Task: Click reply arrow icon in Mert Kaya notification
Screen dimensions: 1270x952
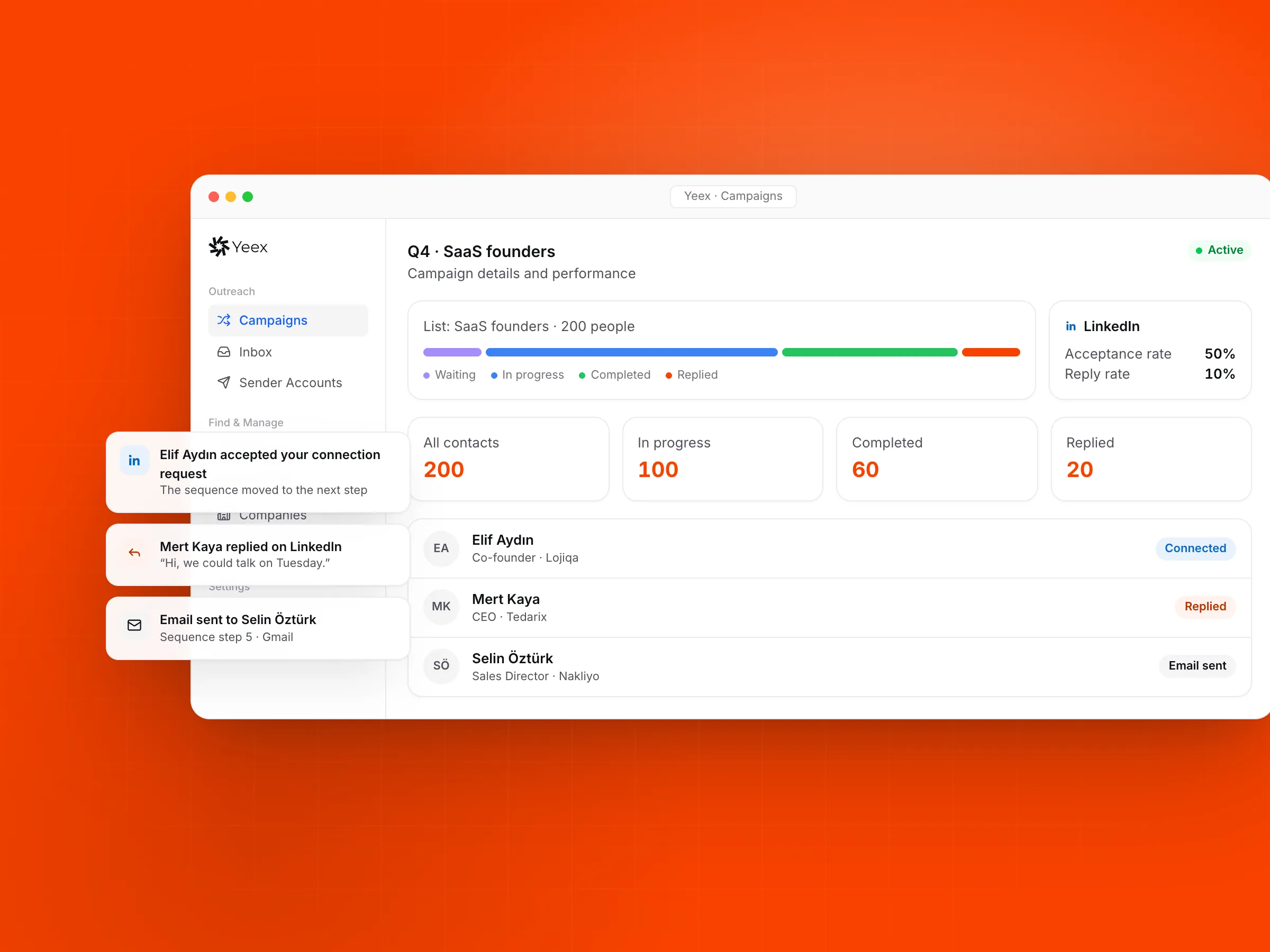Action: pyautogui.click(x=134, y=553)
